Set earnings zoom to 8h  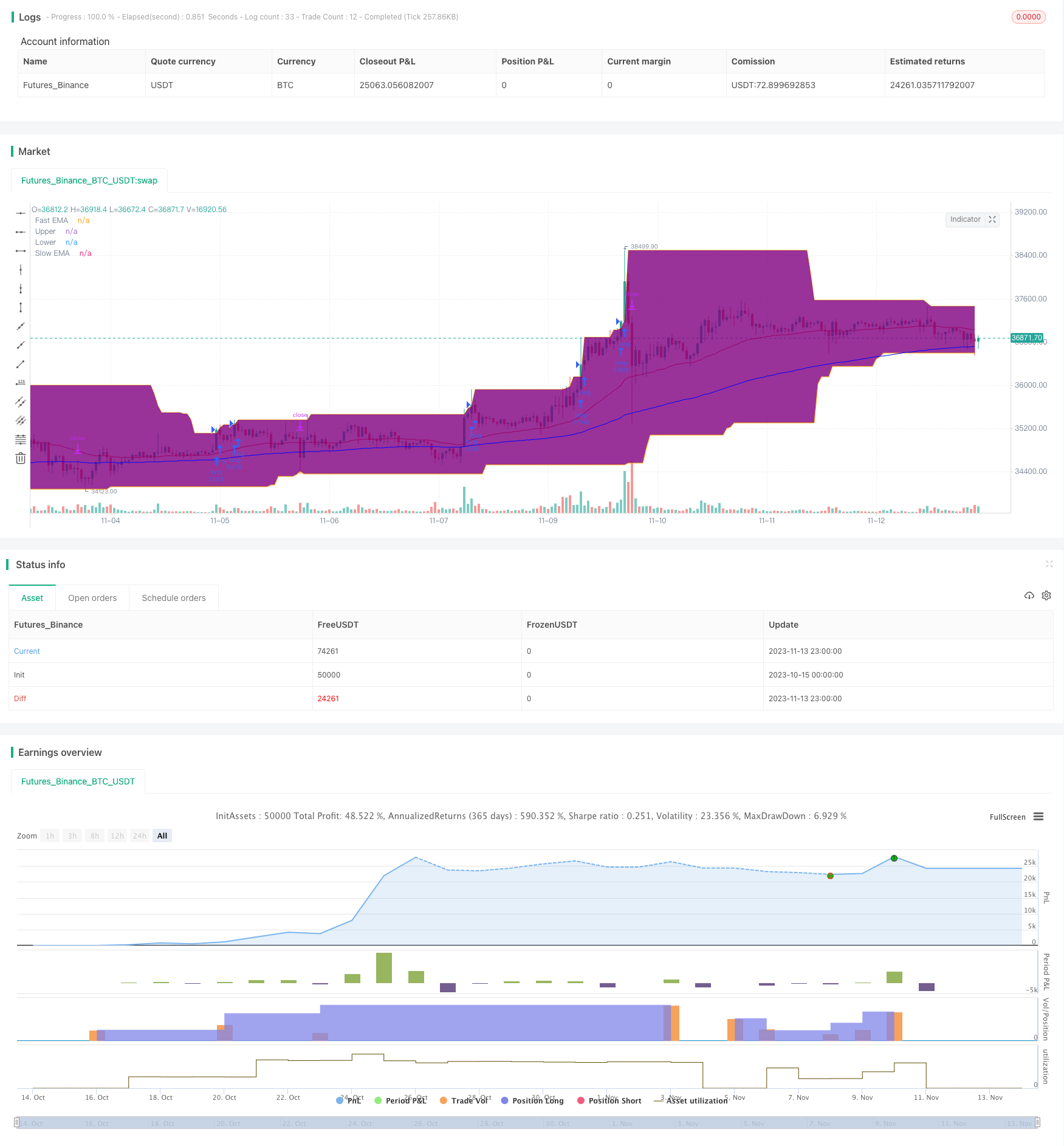95,836
